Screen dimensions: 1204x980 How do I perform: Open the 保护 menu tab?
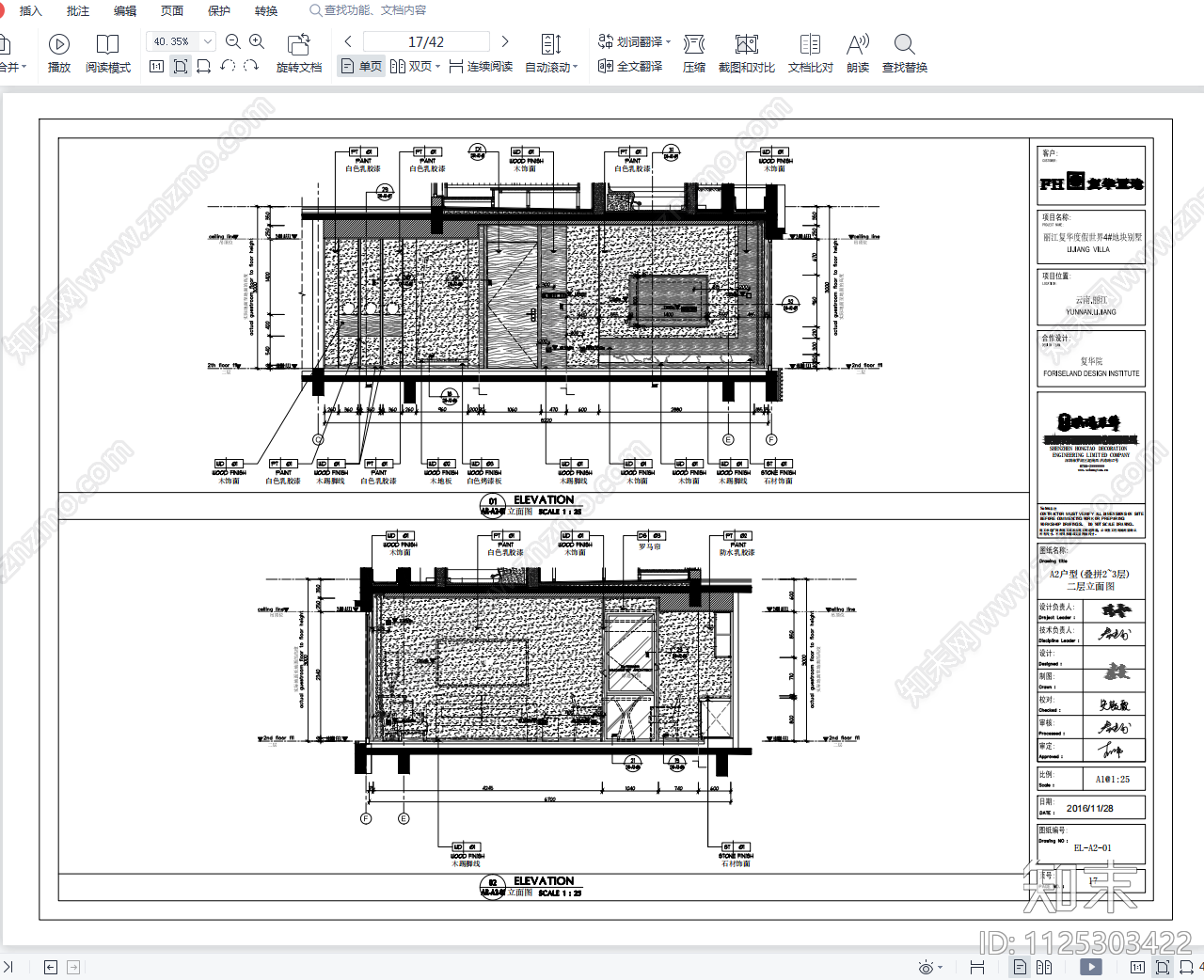(219, 11)
